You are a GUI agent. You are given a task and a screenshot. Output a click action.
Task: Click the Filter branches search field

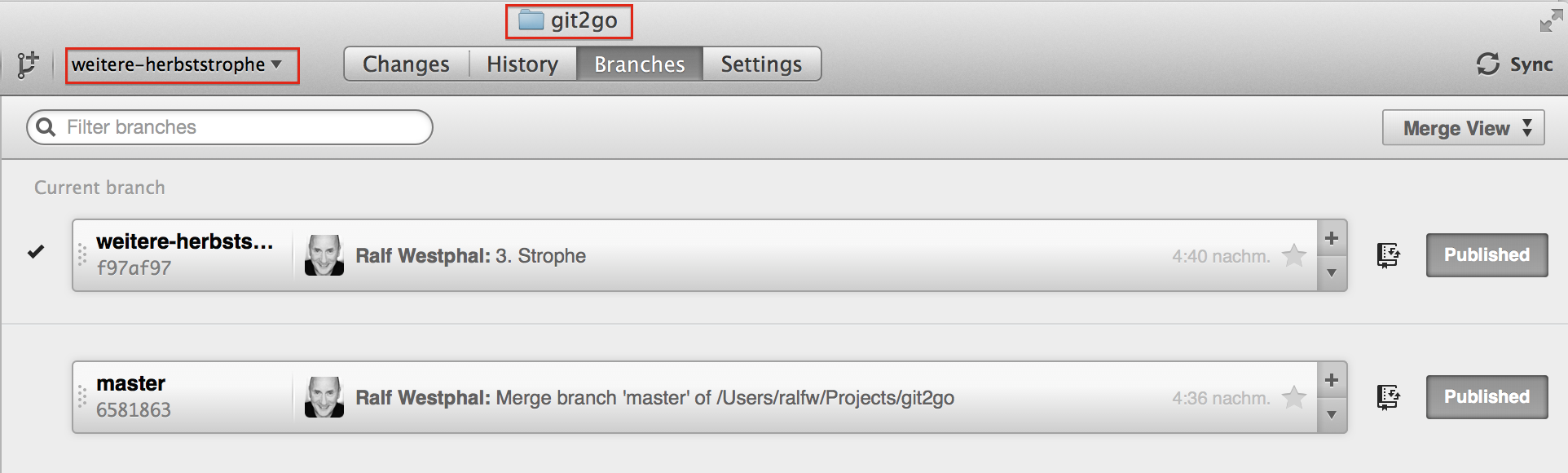point(230,127)
